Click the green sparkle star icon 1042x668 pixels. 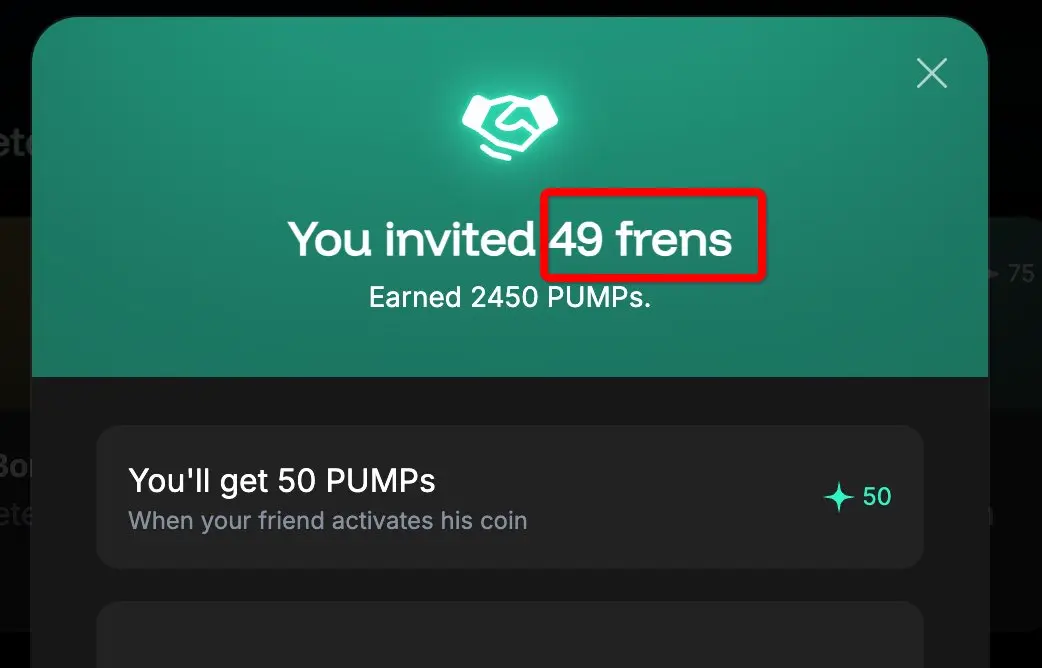click(839, 497)
